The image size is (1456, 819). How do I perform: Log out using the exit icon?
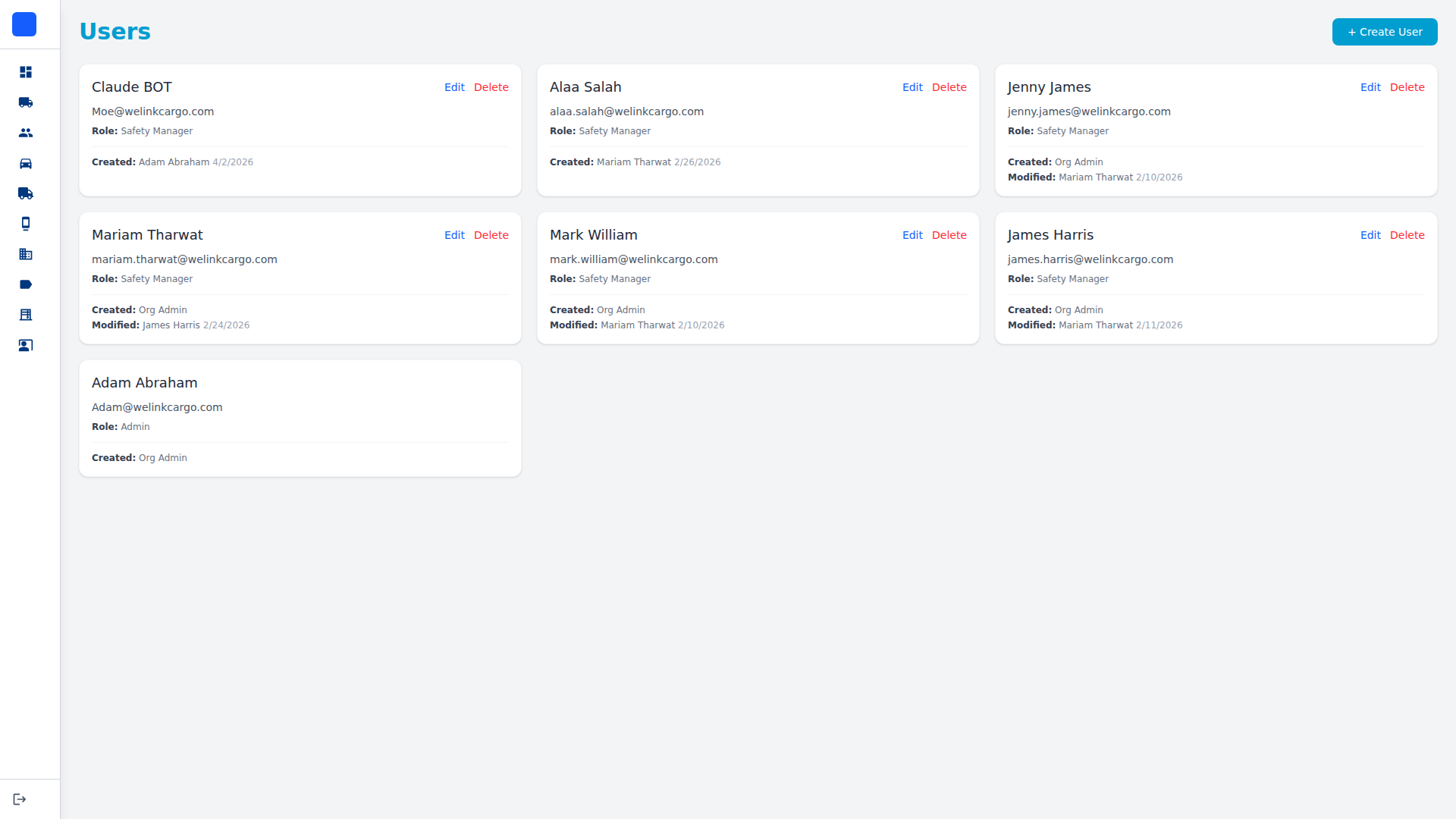20,798
